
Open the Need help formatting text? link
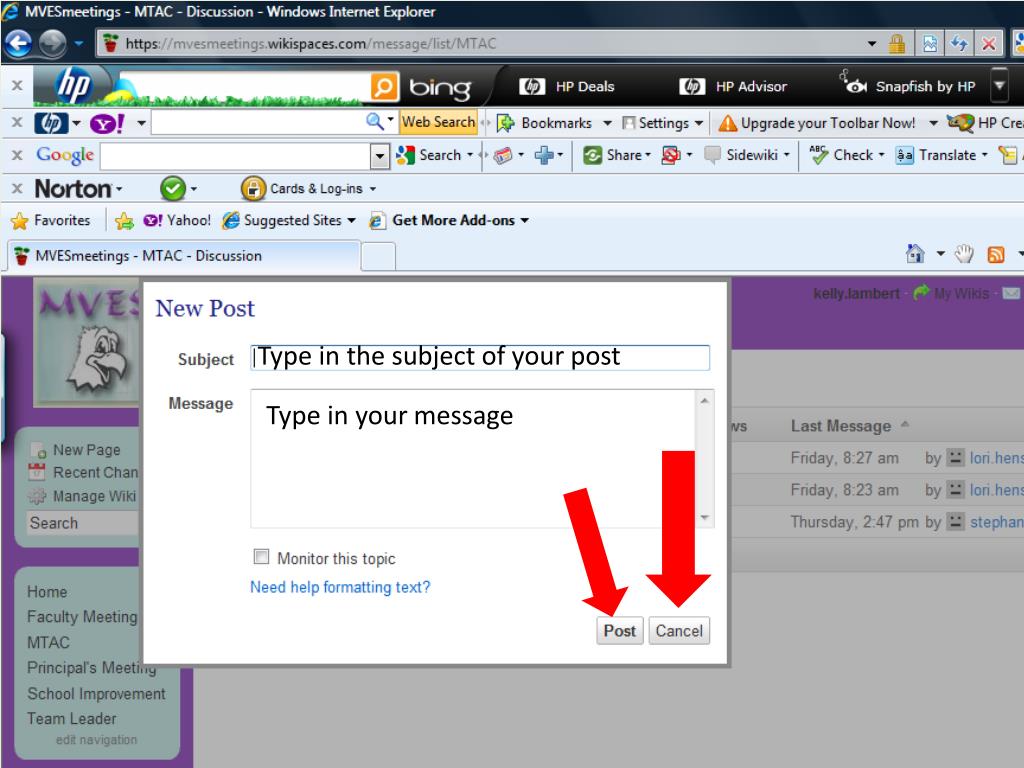[x=340, y=587]
